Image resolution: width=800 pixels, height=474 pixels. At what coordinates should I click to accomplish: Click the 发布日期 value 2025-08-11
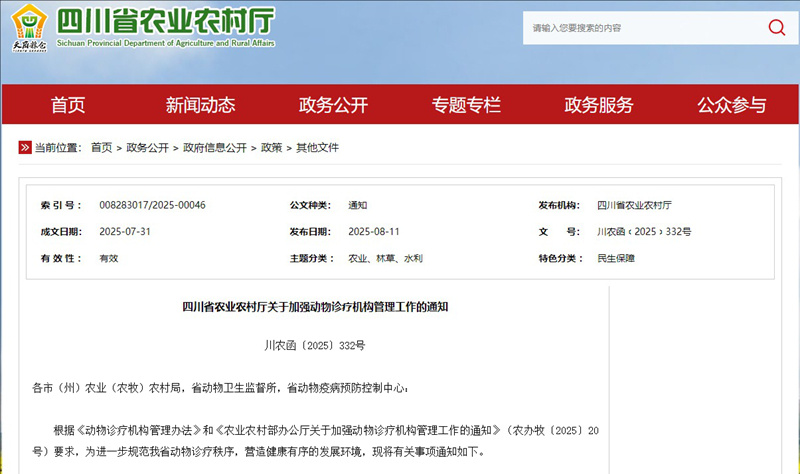373,232
